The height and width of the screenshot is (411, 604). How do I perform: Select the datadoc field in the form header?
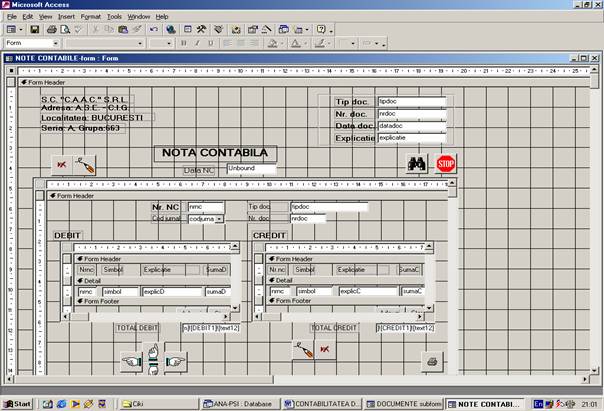(x=412, y=126)
